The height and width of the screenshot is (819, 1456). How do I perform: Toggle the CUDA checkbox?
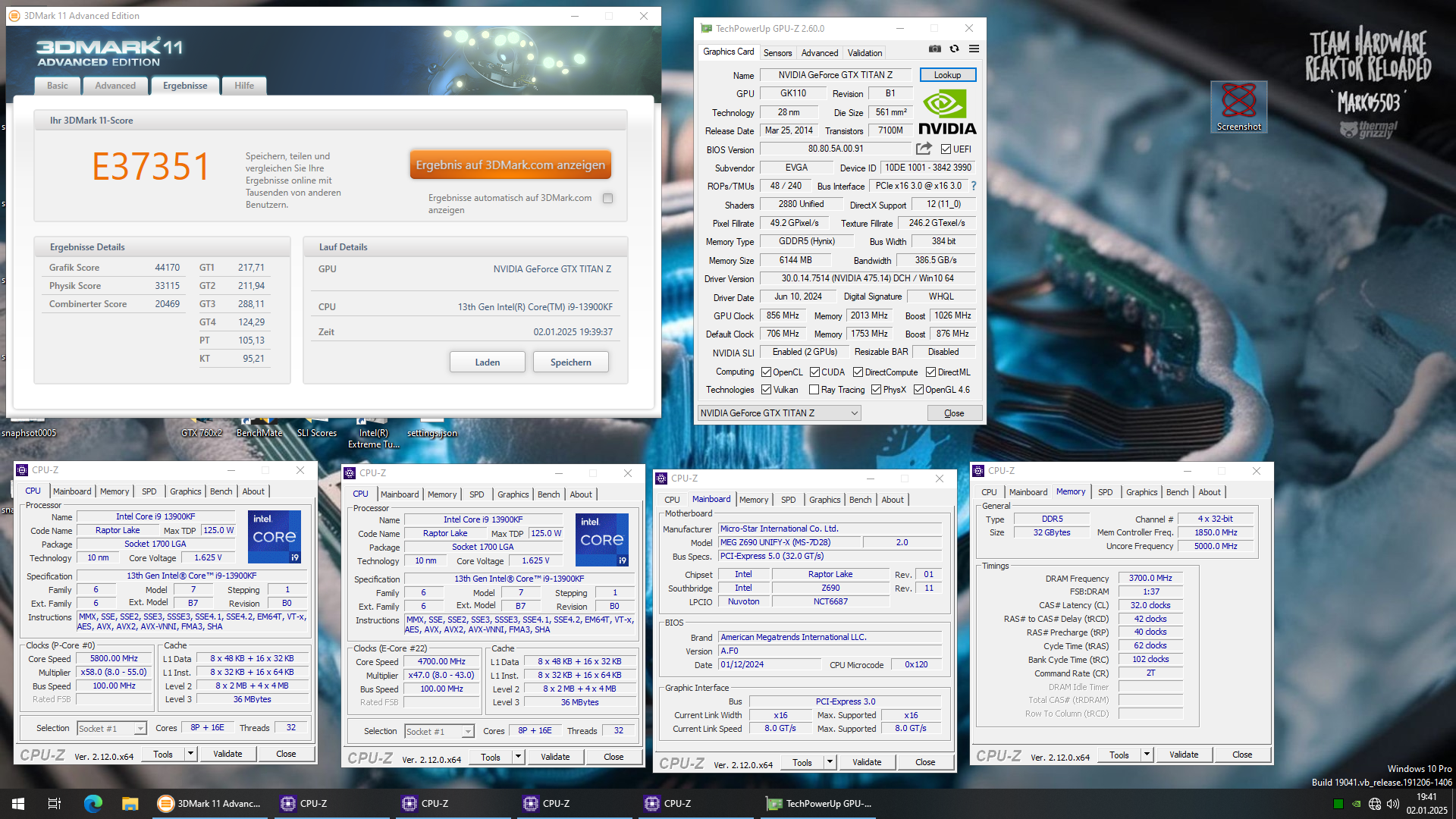(x=814, y=372)
